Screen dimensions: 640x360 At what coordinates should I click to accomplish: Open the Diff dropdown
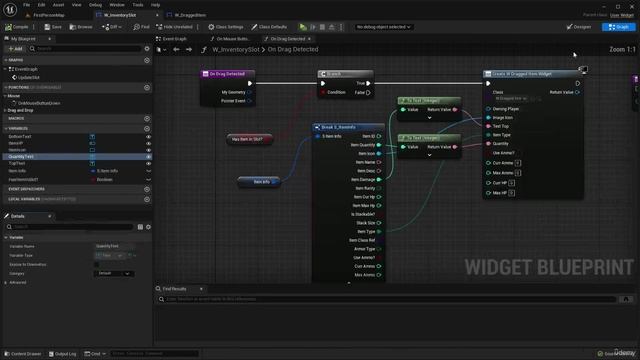click(112, 27)
